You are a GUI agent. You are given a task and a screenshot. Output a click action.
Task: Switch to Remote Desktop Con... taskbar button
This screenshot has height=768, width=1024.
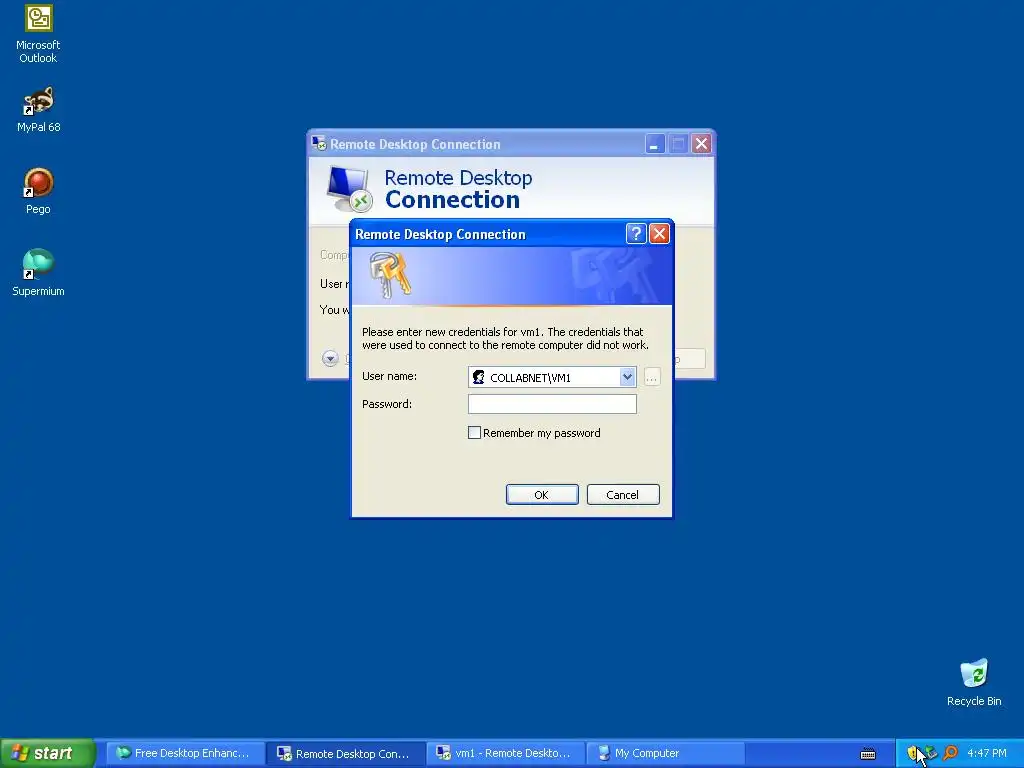coord(346,753)
